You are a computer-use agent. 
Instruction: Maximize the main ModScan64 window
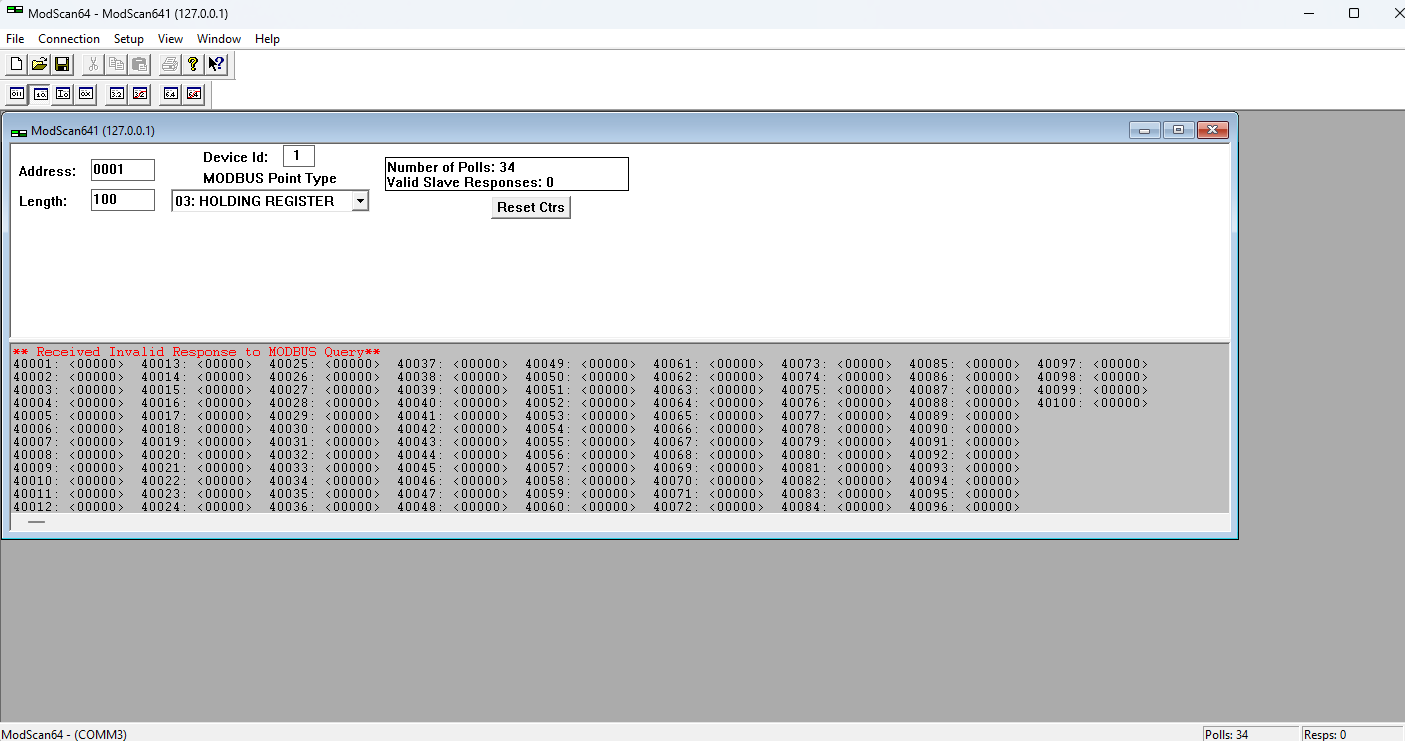tap(1354, 13)
